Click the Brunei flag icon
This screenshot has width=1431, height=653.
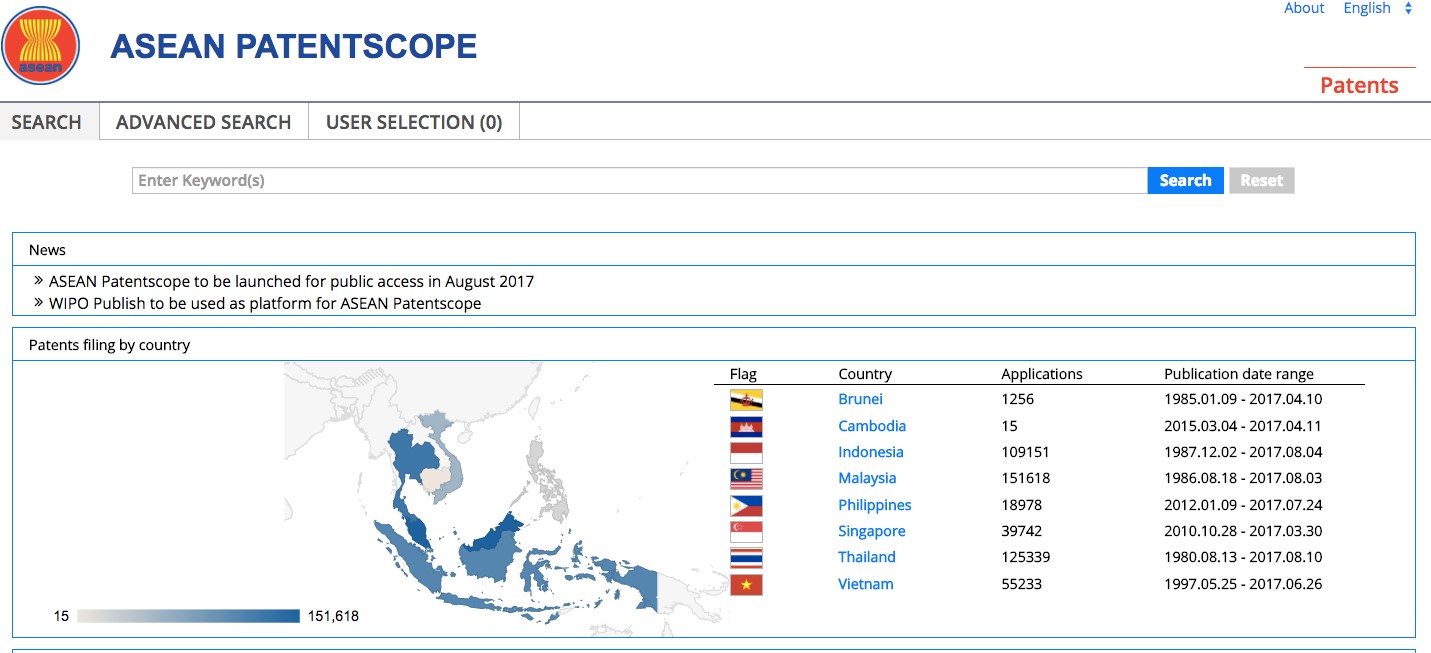[746, 400]
